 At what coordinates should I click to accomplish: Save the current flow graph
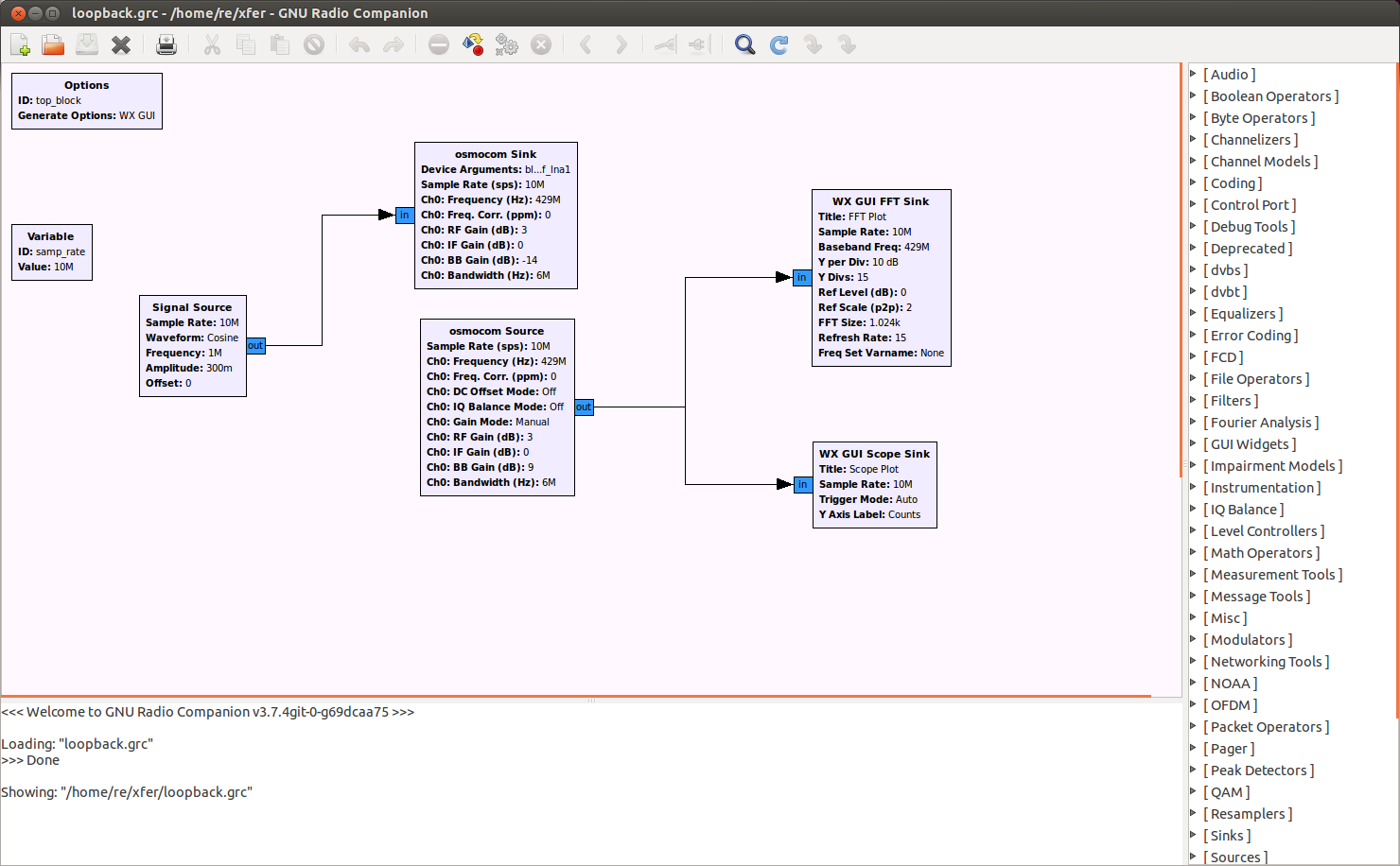pyautogui.click(x=87, y=44)
